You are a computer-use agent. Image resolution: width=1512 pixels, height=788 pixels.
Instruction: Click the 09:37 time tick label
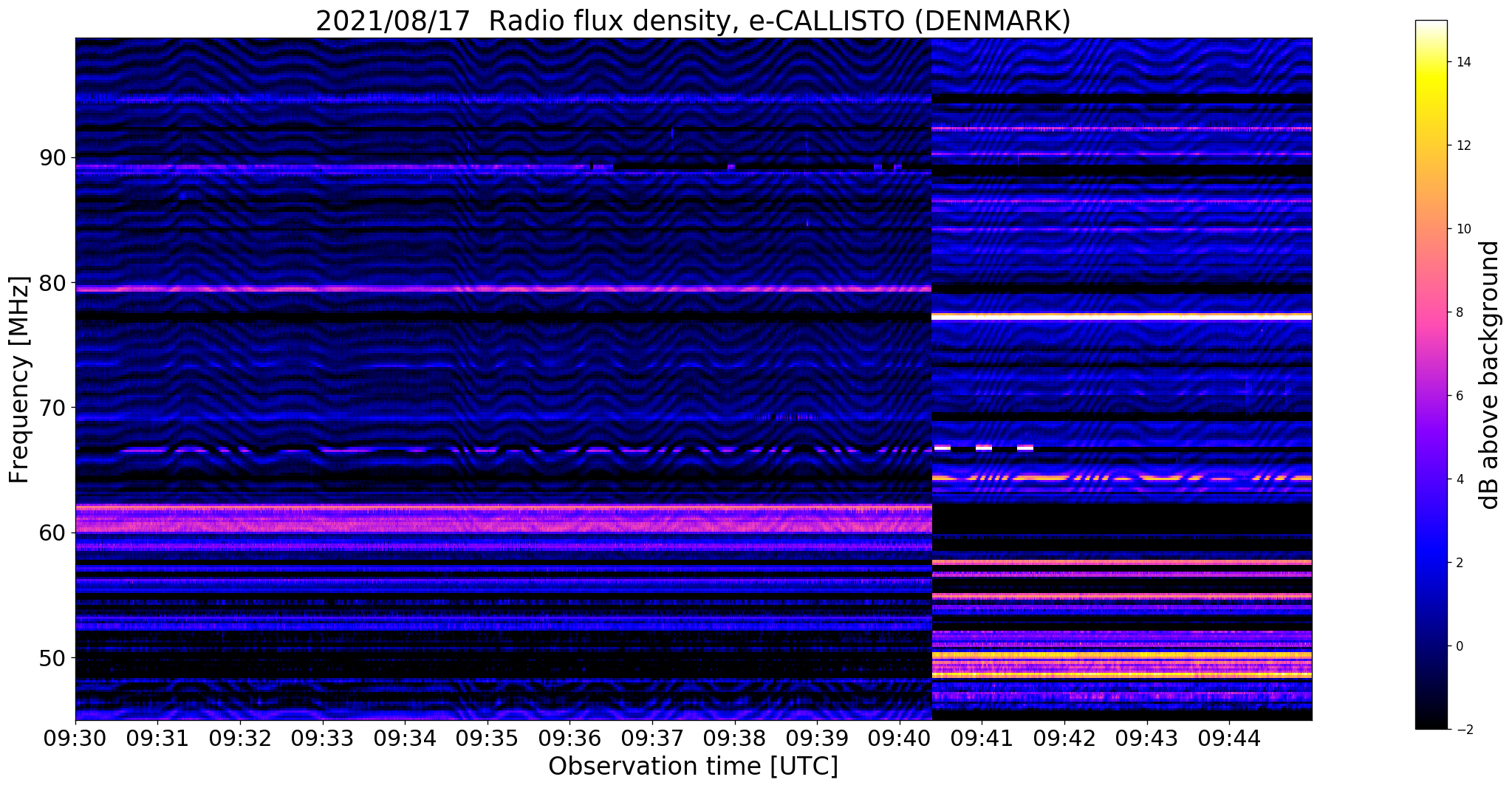tap(652, 739)
